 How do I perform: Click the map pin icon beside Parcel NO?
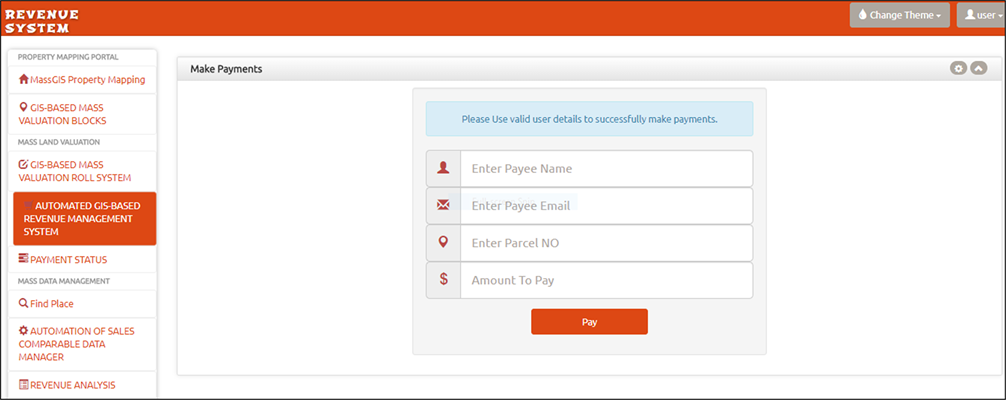coord(443,243)
